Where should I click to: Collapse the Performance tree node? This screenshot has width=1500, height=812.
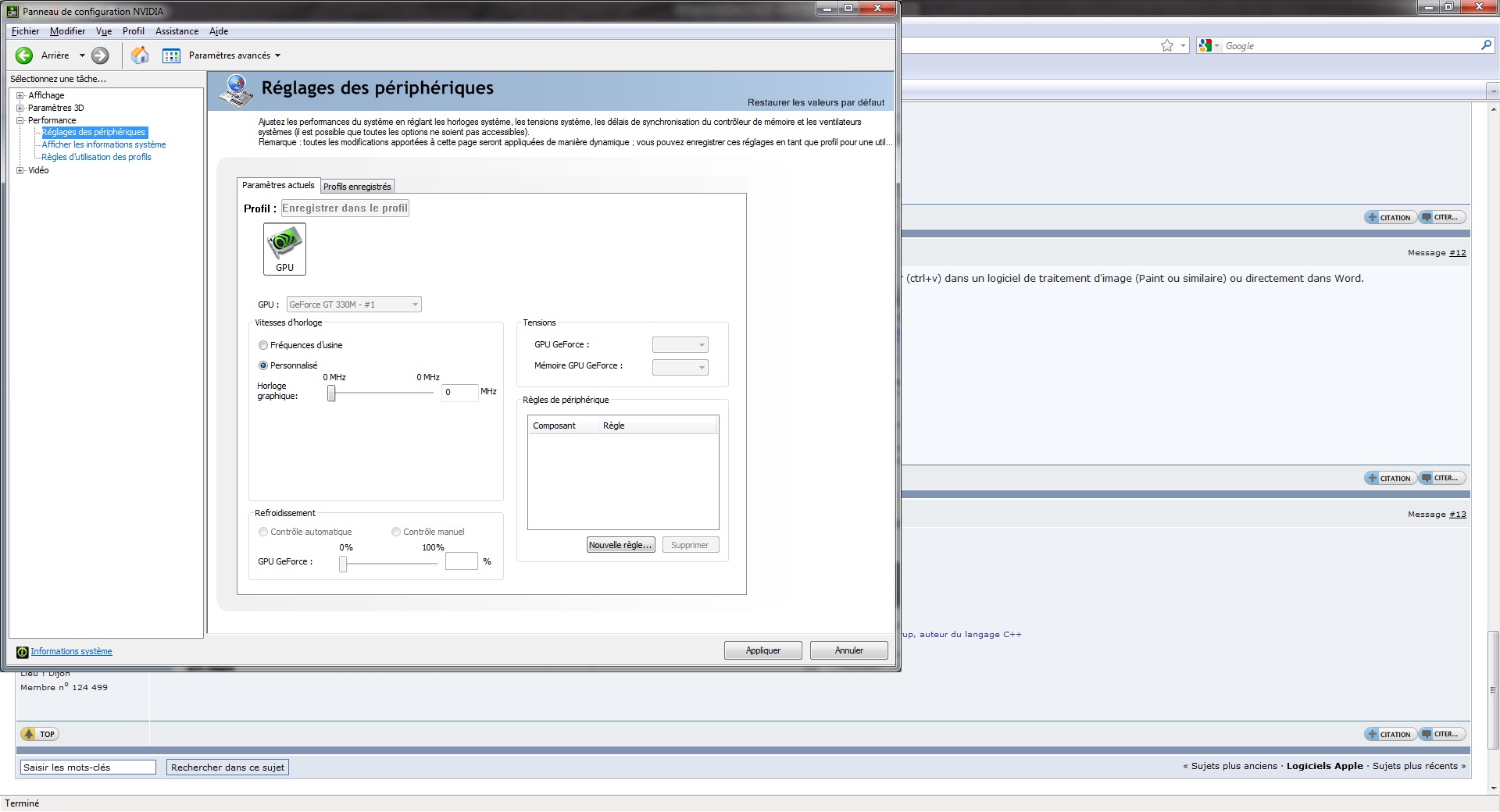20,120
